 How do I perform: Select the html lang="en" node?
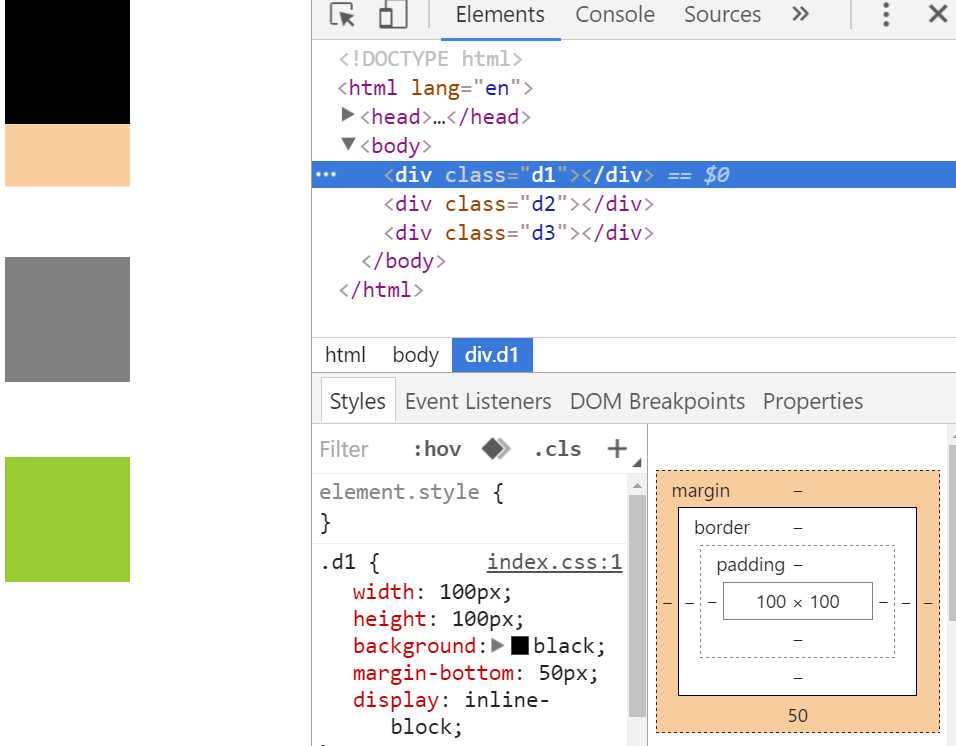click(435, 88)
